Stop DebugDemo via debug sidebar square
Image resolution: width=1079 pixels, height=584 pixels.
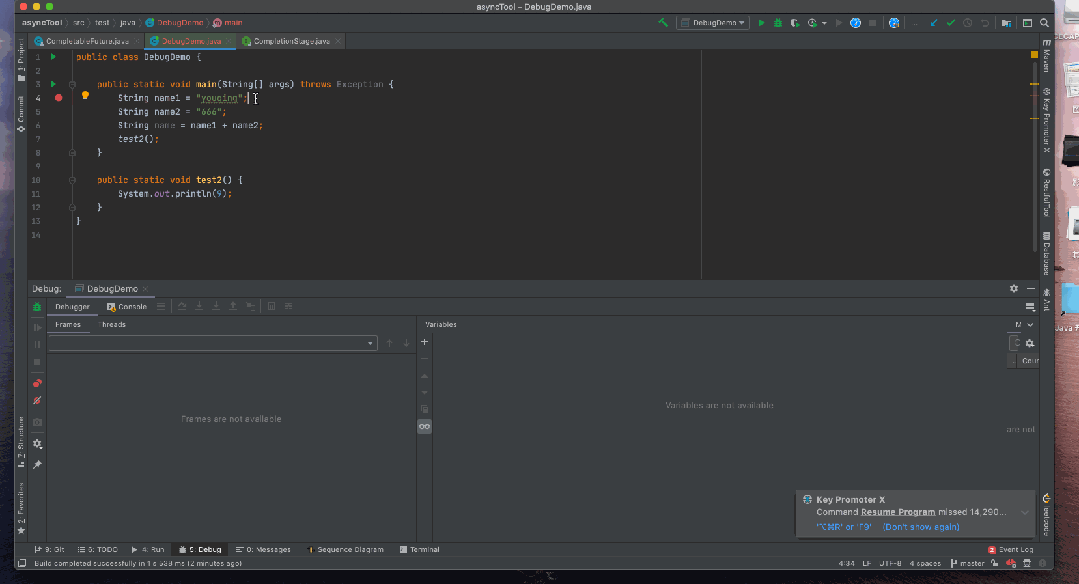(37, 362)
